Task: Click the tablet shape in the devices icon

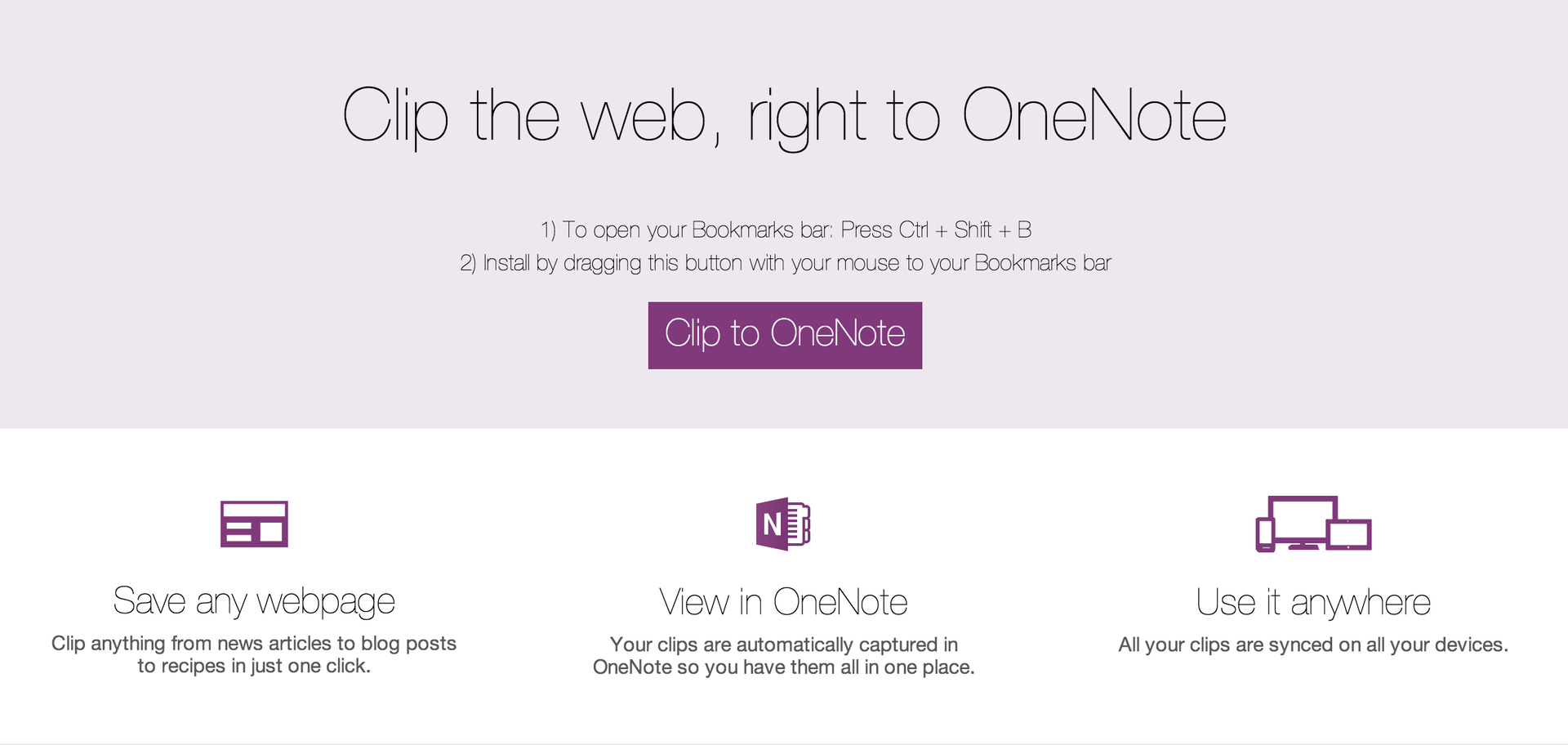Action: pos(1349,535)
